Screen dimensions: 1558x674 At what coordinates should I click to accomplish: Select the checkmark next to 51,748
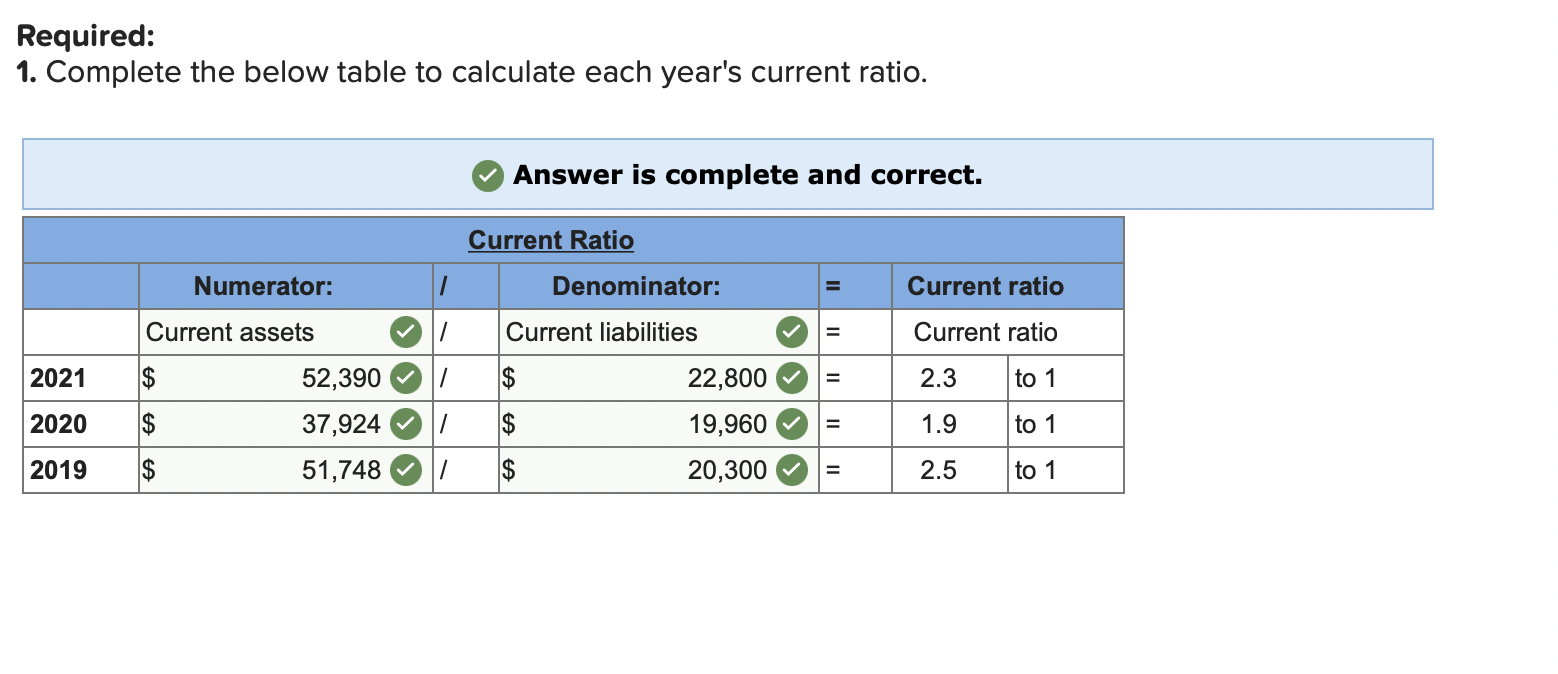(x=405, y=470)
